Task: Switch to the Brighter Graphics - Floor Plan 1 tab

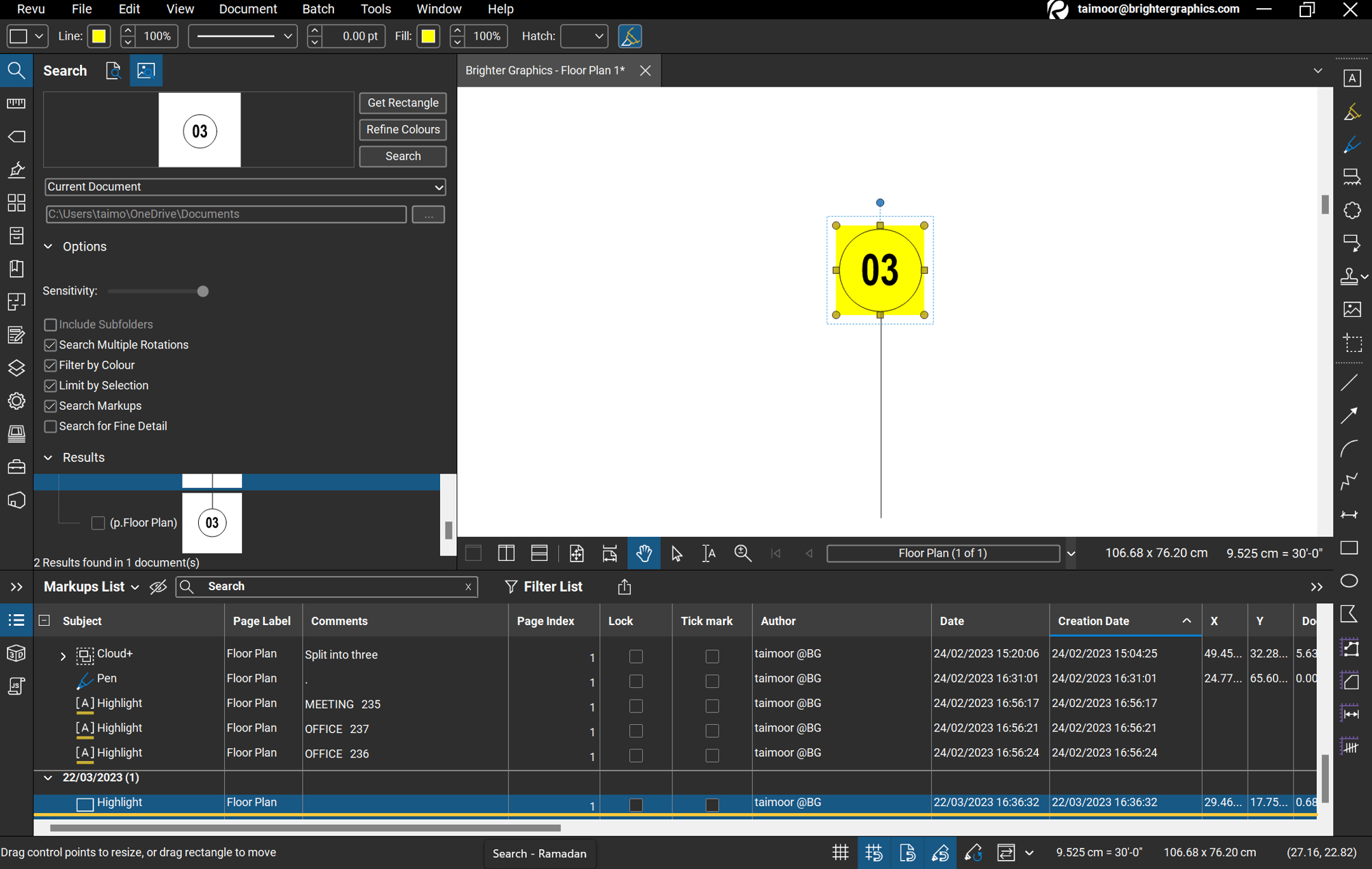Action: (545, 70)
